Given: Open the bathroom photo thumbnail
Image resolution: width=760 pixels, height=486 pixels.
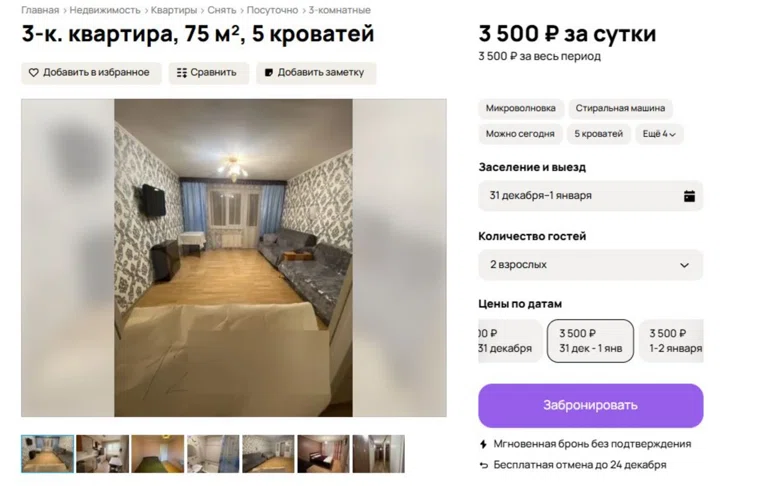Looking at the screenshot, I should click(213, 454).
